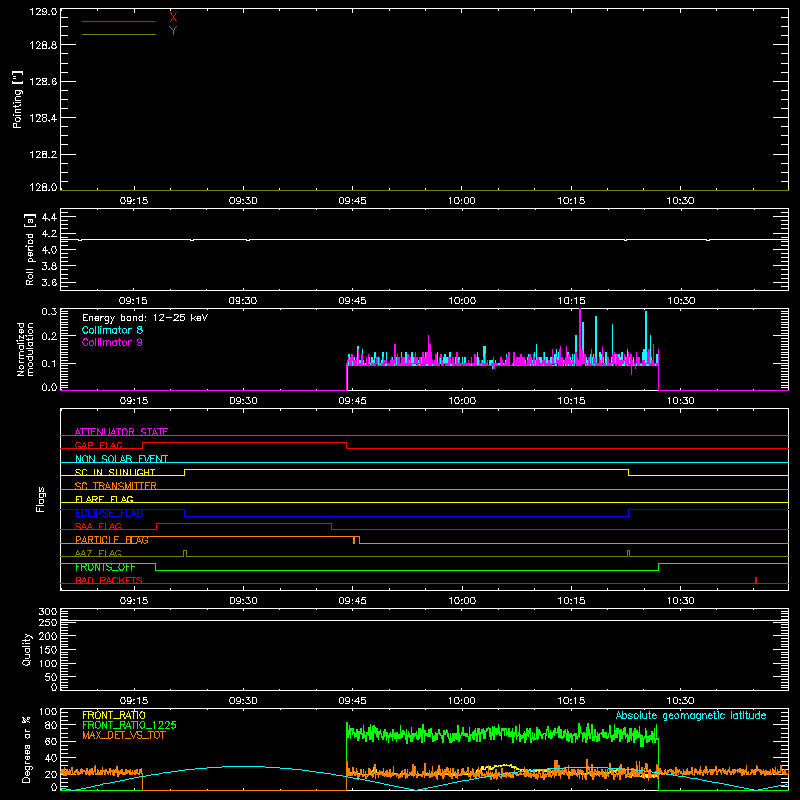Screen dimensions: 800x800
Task: Click the 60 tick in Degrees or % panel
Action: 51,741
